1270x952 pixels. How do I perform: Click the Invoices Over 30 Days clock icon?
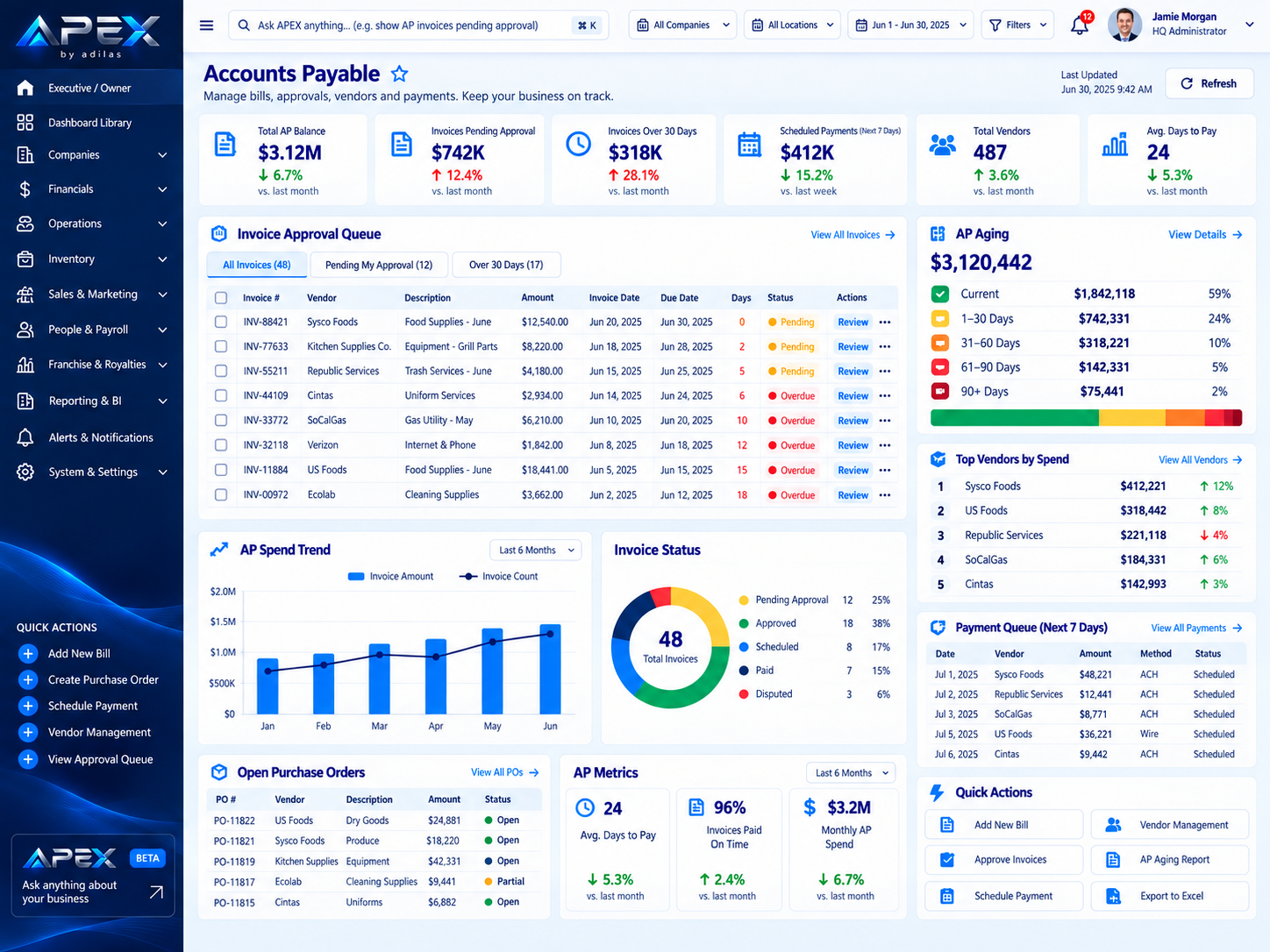[x=578, y=144]
